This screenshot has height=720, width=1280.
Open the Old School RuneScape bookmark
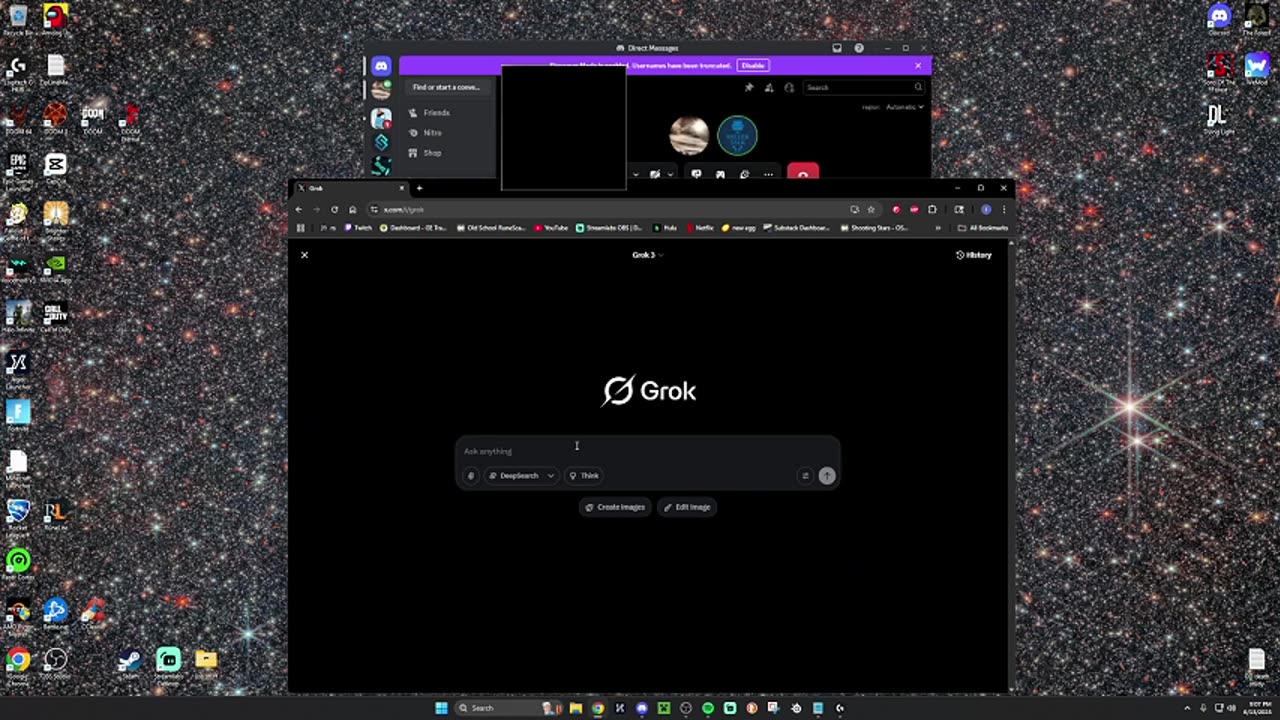coord(490,228)
